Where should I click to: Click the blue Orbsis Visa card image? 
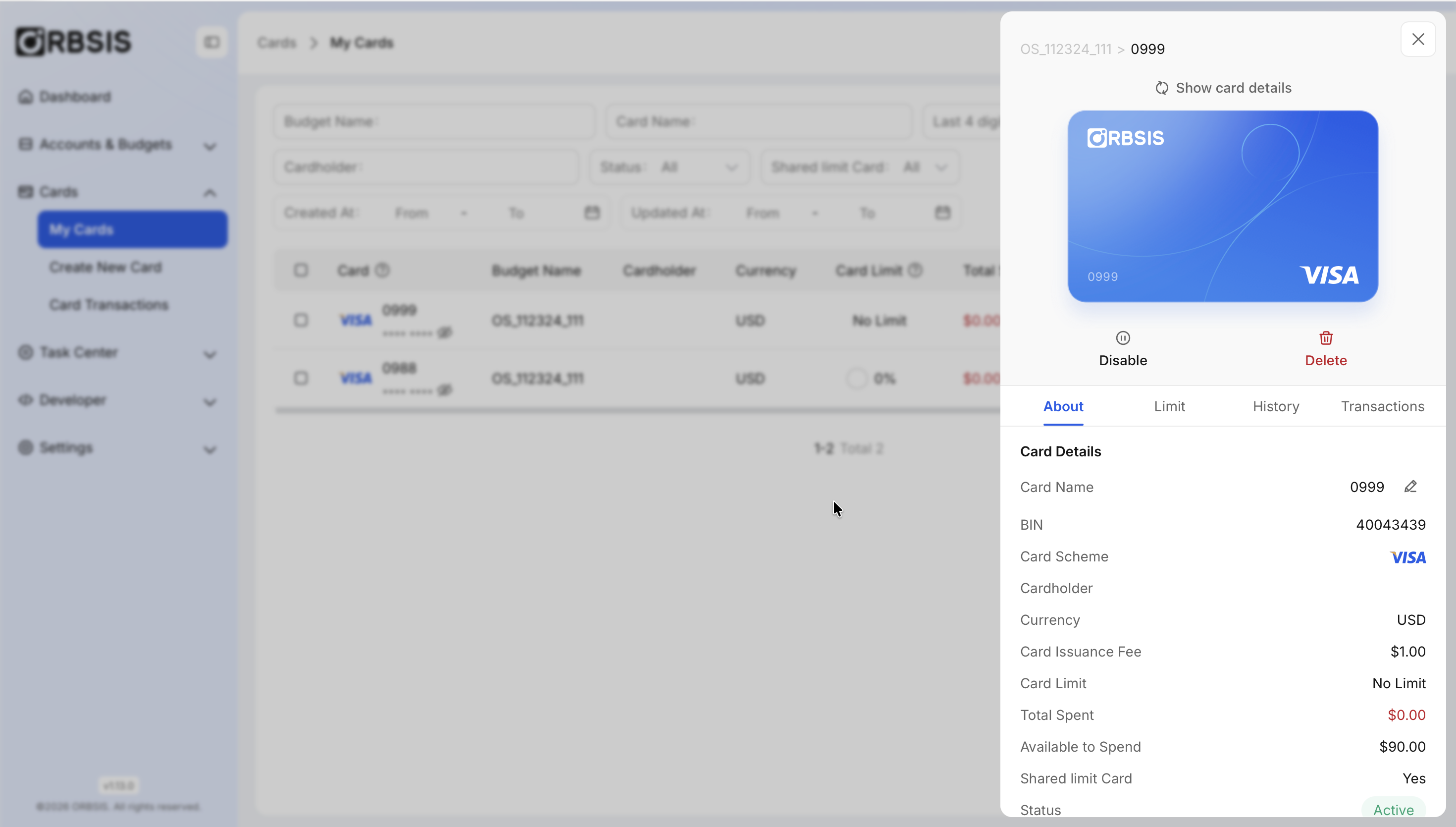pos(1222,206)
